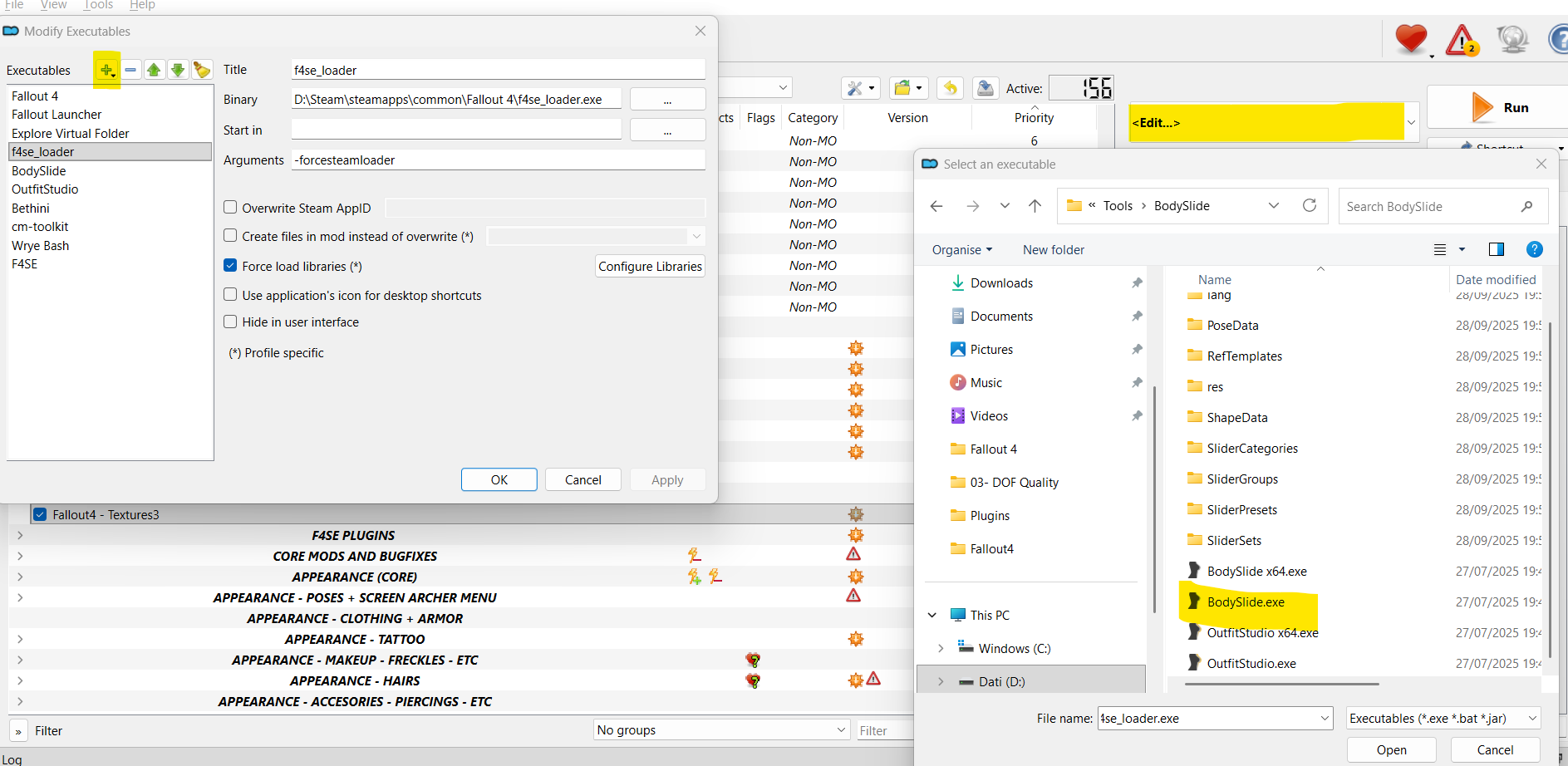
Task: Uncheck Force load libraries
Action: tap(231, 266)
